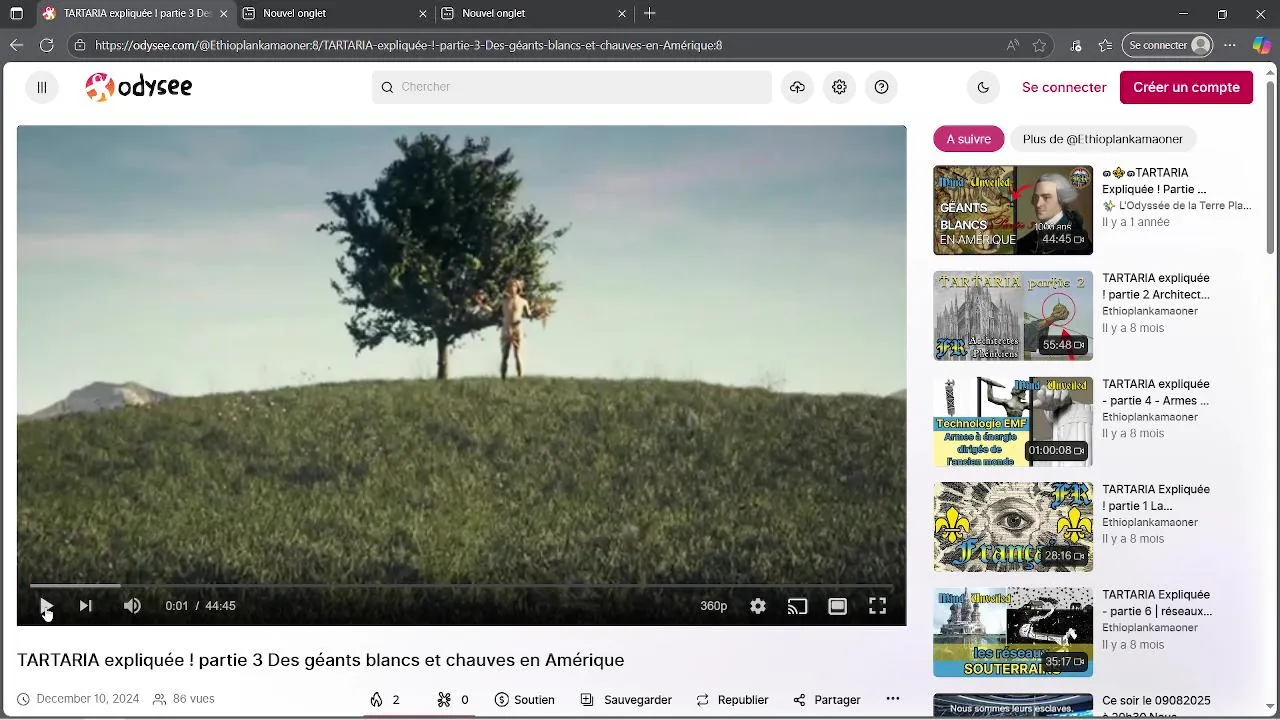
Task: View site information lock icon
Action: (81, 45)
